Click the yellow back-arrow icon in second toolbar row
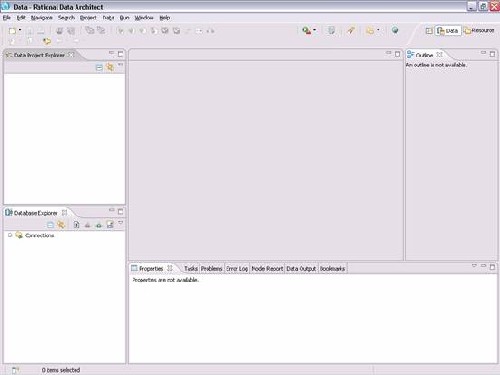This screenshot has height=375, width=500. pos(47,41)
